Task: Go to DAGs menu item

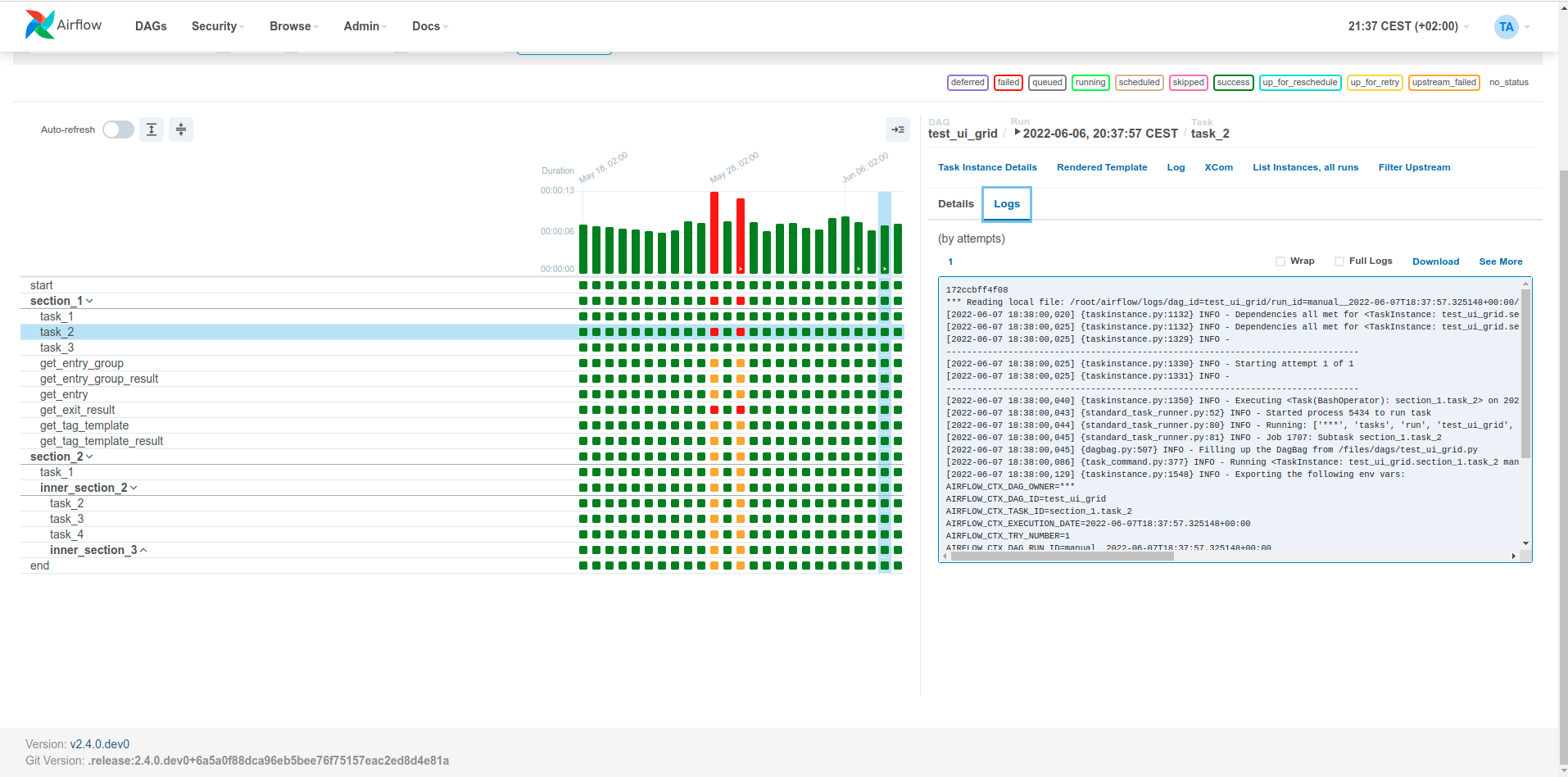Action: pyautogui.click(x=151, y=26)
